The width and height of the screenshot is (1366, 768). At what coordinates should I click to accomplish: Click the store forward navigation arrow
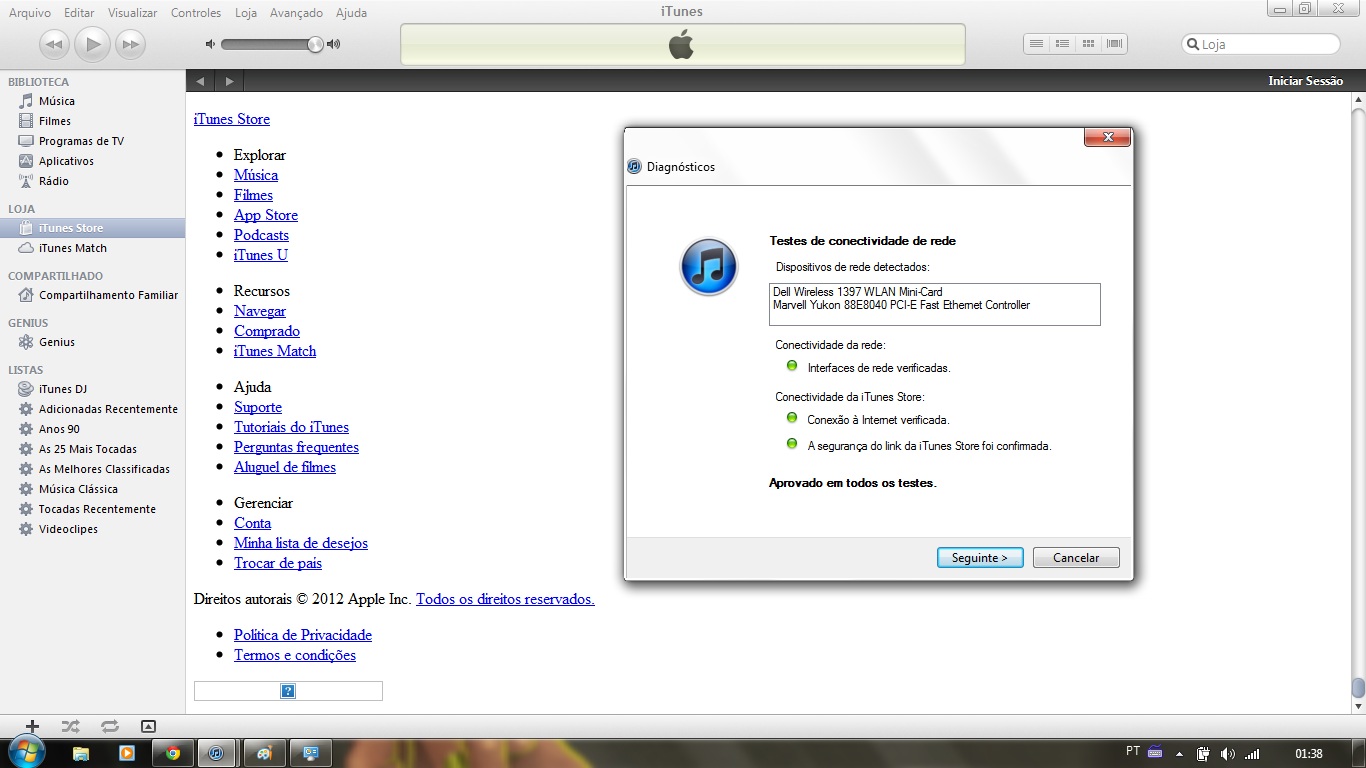(x=229, y=81)
